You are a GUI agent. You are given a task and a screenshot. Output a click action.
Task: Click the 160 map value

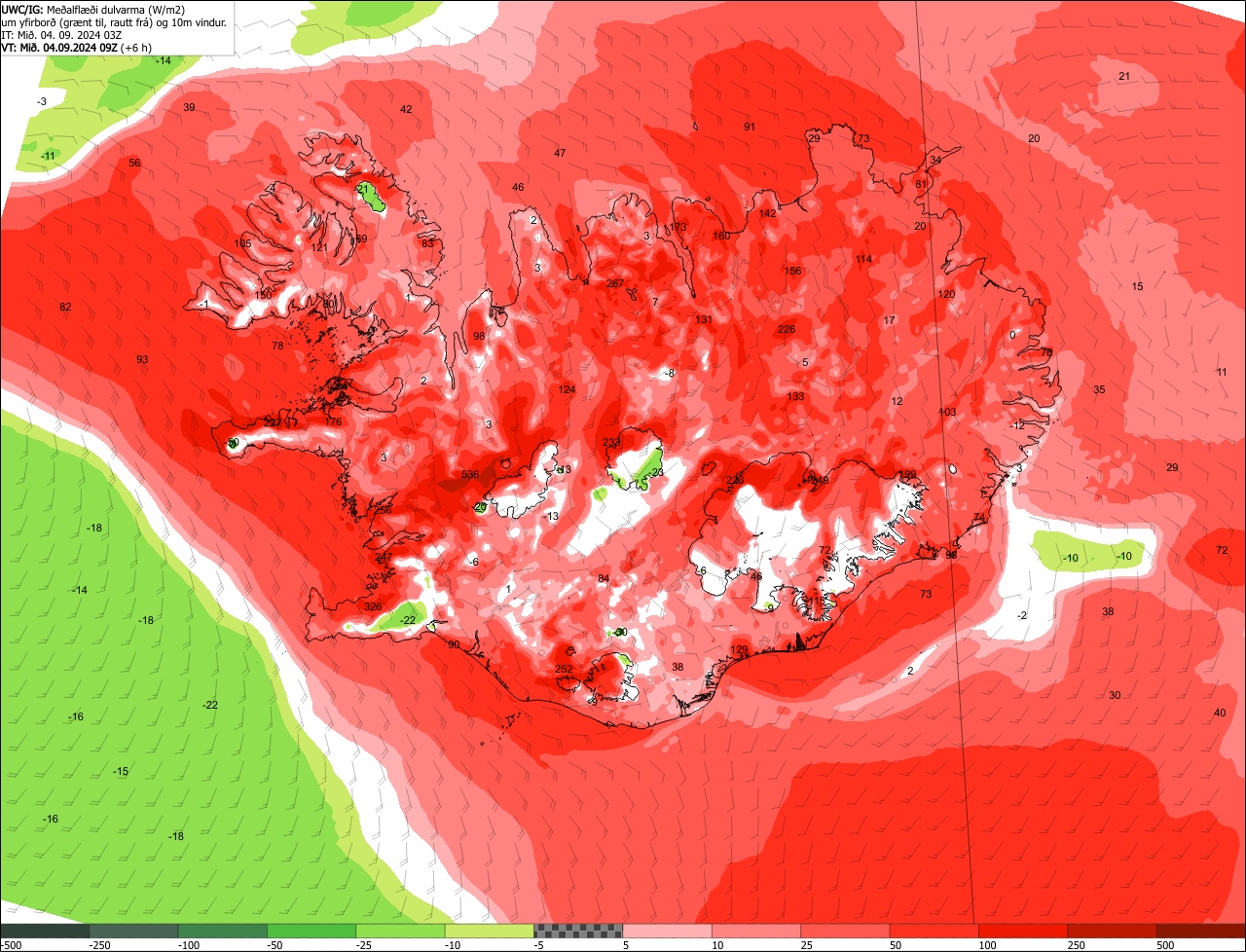(721, 236)
